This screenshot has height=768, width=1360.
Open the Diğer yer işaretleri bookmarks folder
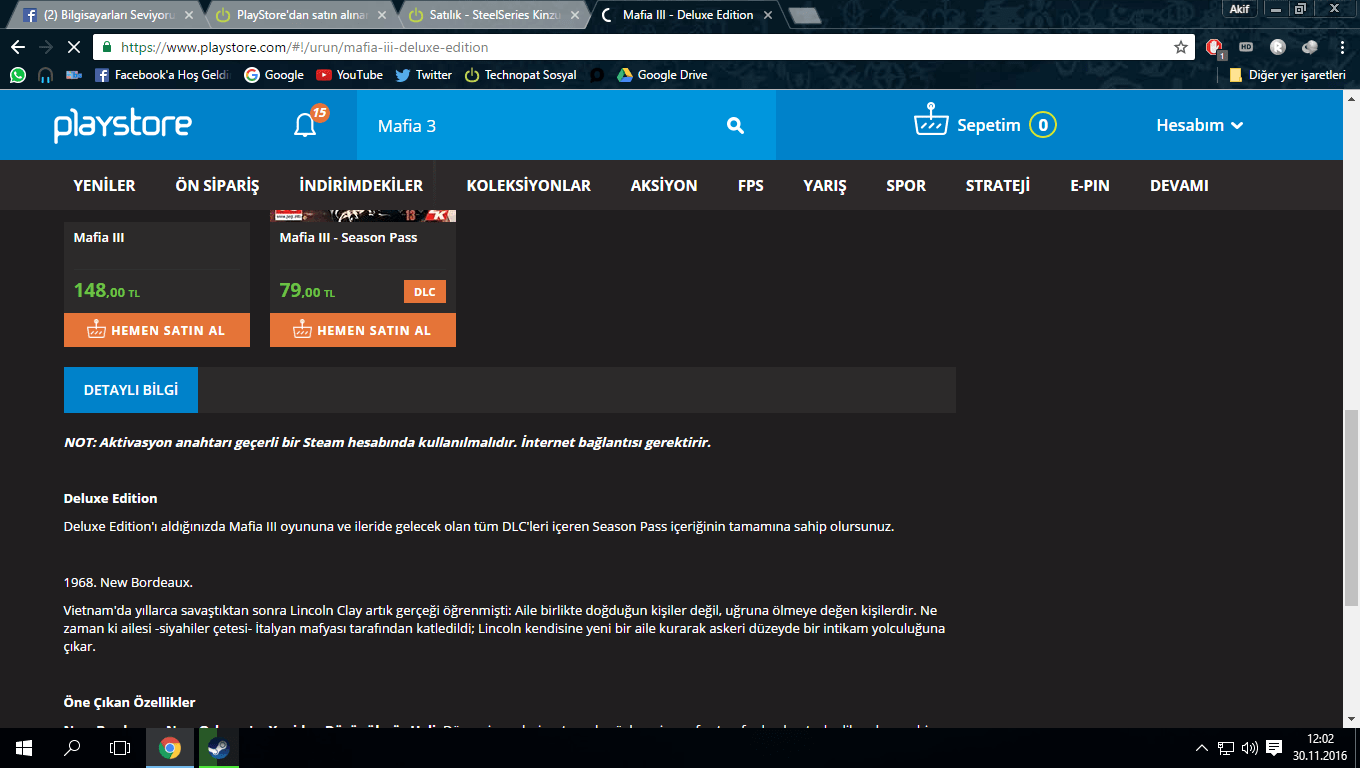tap(1288, 75)
